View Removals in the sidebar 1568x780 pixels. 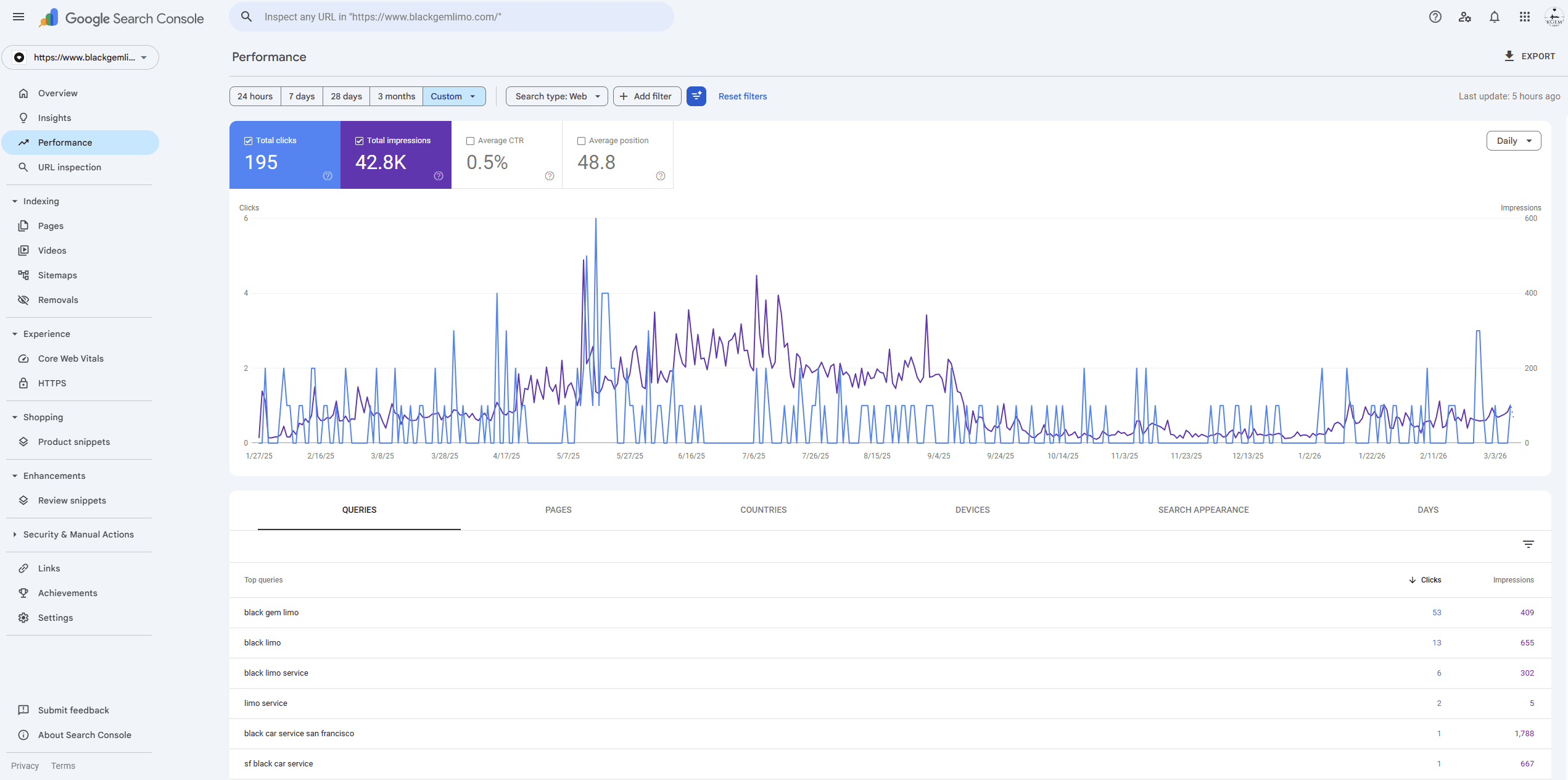click(57, 299)
